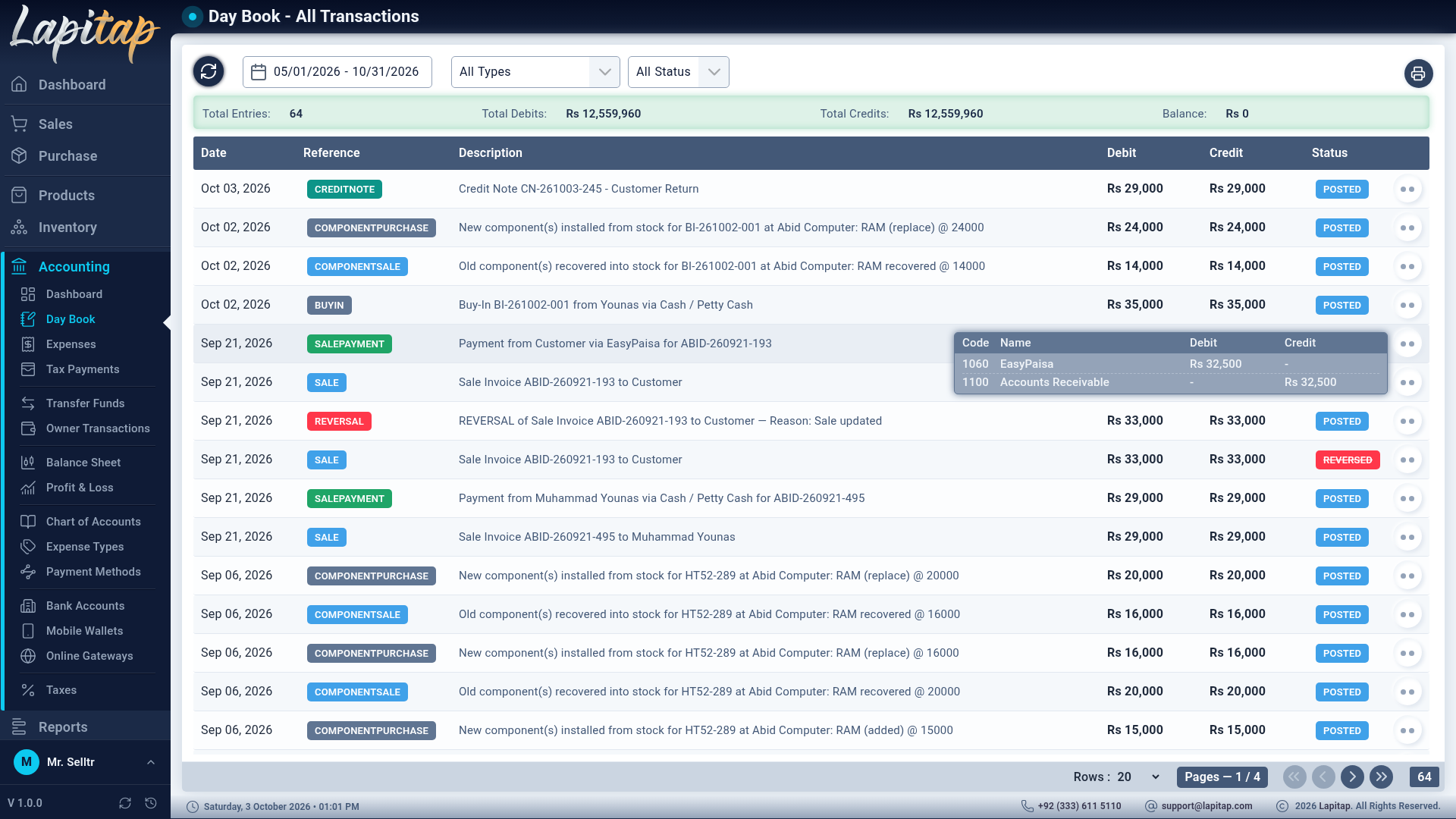The image size is (1456, 819).
Task: Click the Payment Methods icon
Action: click(x=28, y=572)
